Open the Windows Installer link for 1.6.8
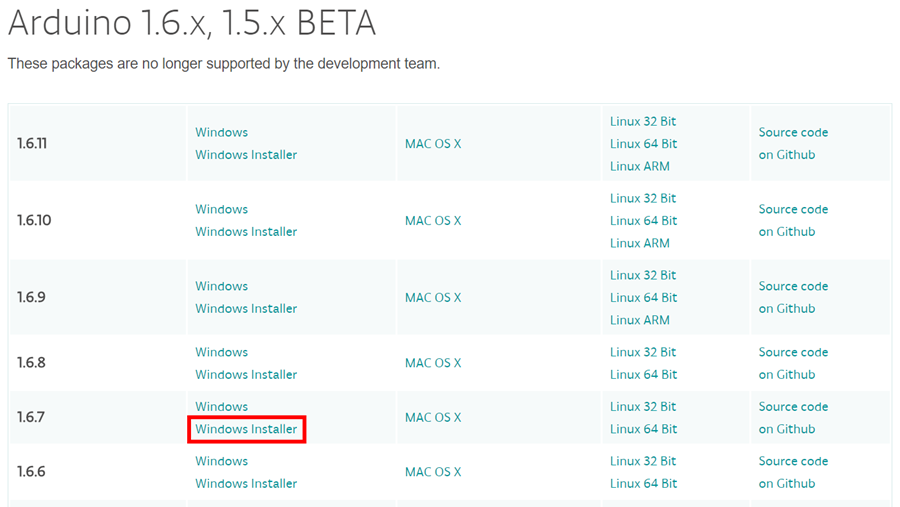The image size is (900, 507). pyautogui.click(x=246, y=374)
